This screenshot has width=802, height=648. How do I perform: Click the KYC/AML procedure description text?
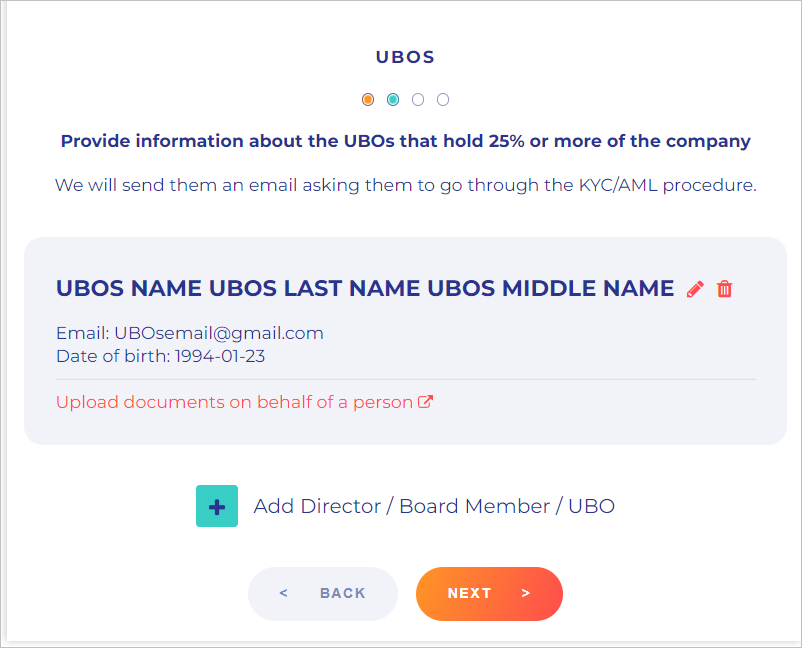pos(405,185)
